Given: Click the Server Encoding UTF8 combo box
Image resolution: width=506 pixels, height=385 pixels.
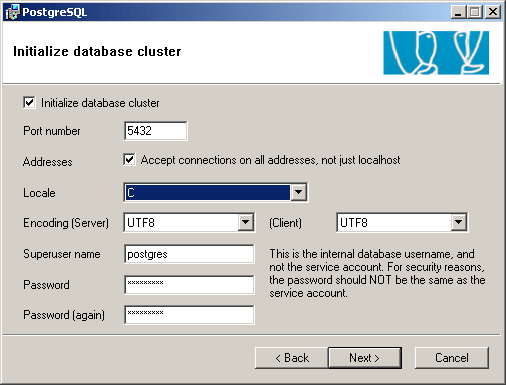Looking at the screenshot, I should (189, 222).
